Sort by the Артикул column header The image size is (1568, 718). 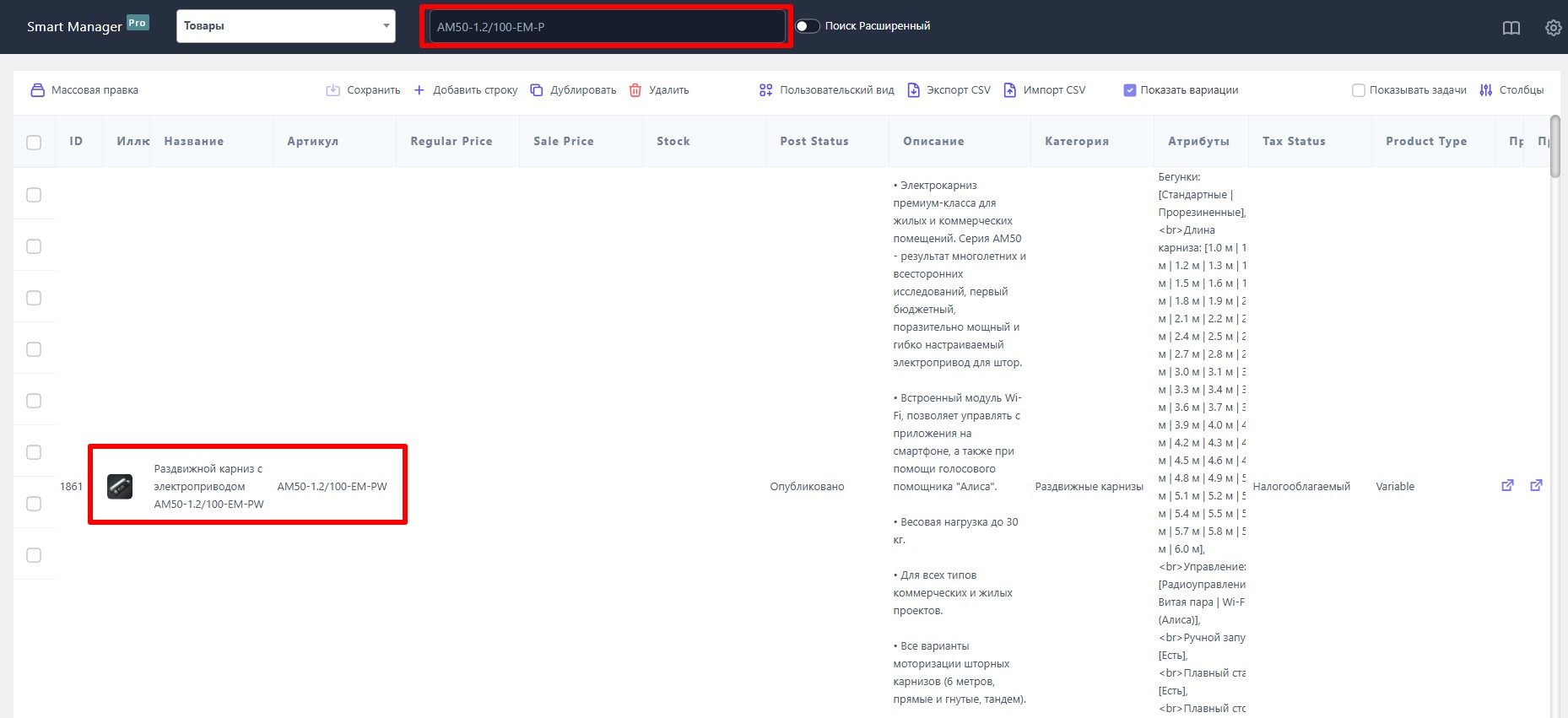313,141
